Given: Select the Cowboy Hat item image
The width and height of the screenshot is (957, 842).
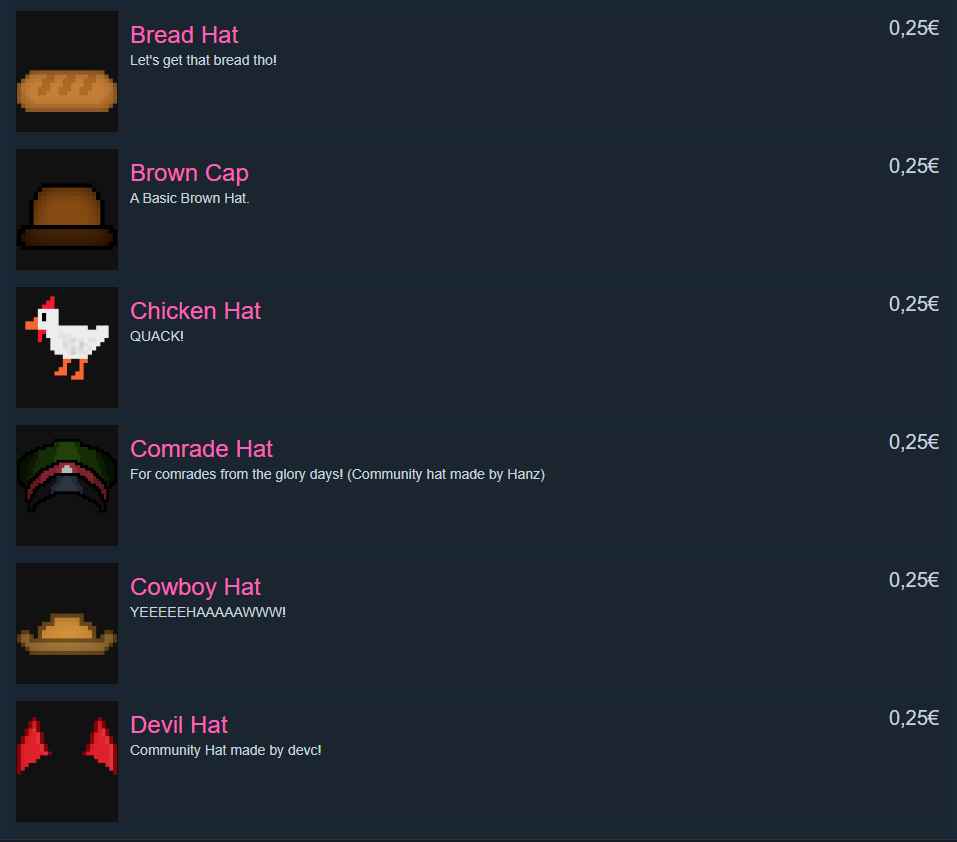Looking at the screenshot, I should point(67,623).
